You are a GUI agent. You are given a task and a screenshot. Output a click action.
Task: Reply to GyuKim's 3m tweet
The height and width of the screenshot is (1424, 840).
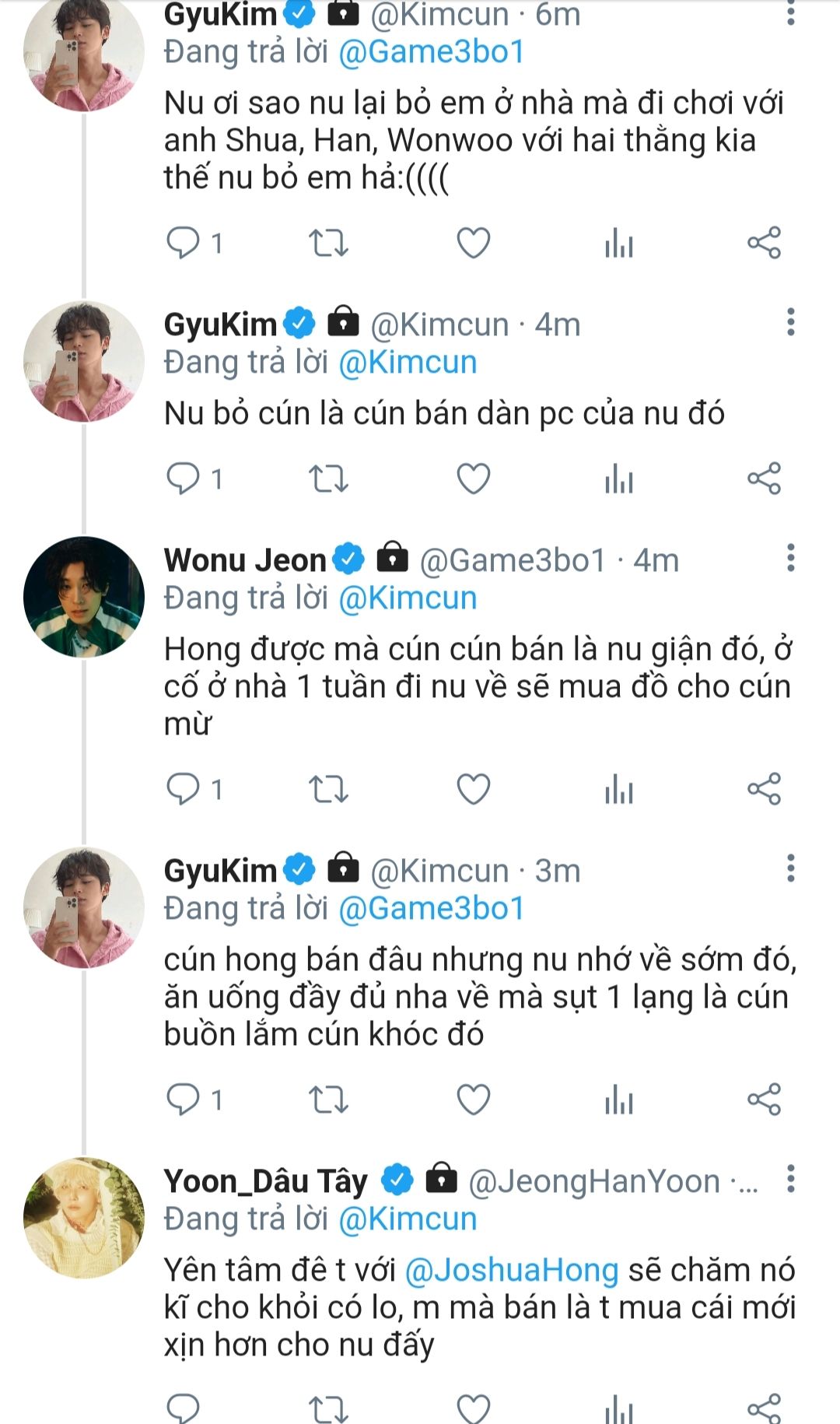pyautogui.click(x=184, y=1100)
